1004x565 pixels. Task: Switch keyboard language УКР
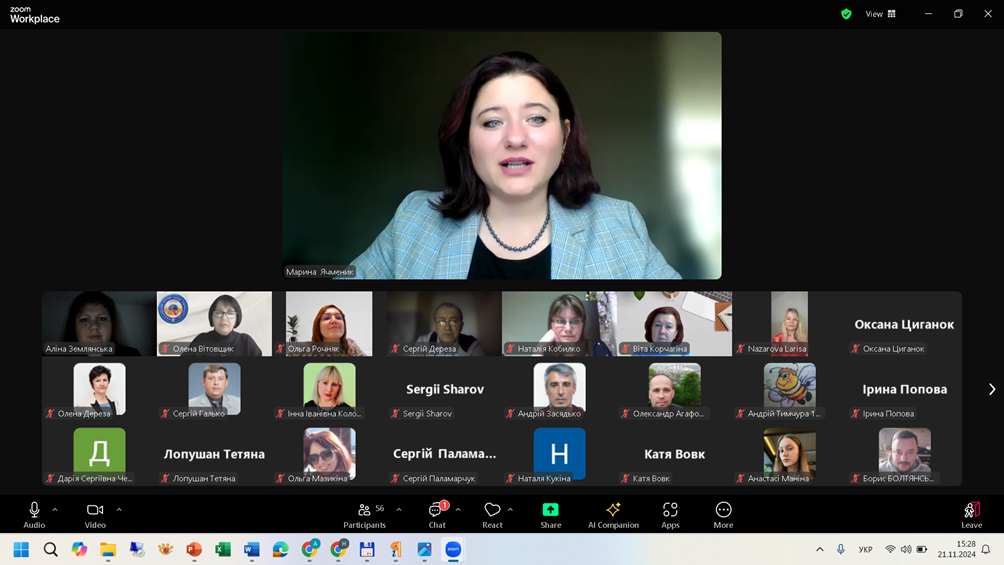[866, 550]
